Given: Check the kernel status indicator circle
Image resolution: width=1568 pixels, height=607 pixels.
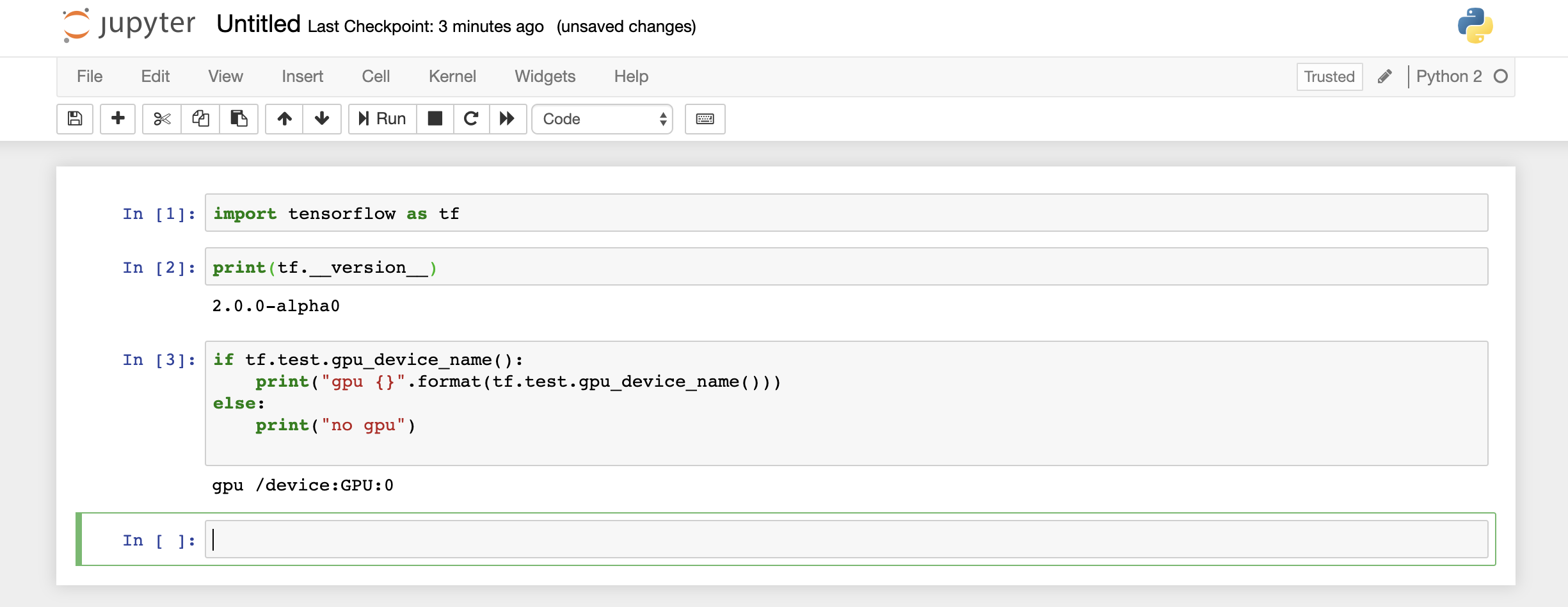Looking at the screenshot, I should click(1500, 76).
